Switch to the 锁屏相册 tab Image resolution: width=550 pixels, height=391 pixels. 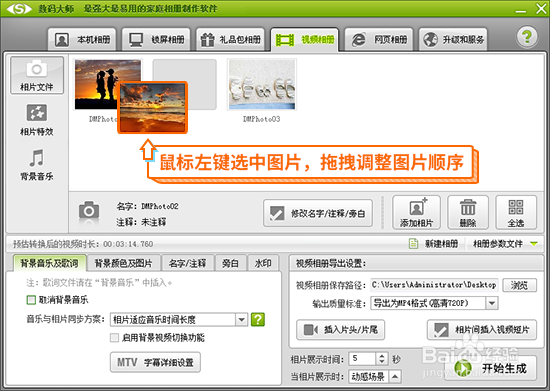coord(156,40)
